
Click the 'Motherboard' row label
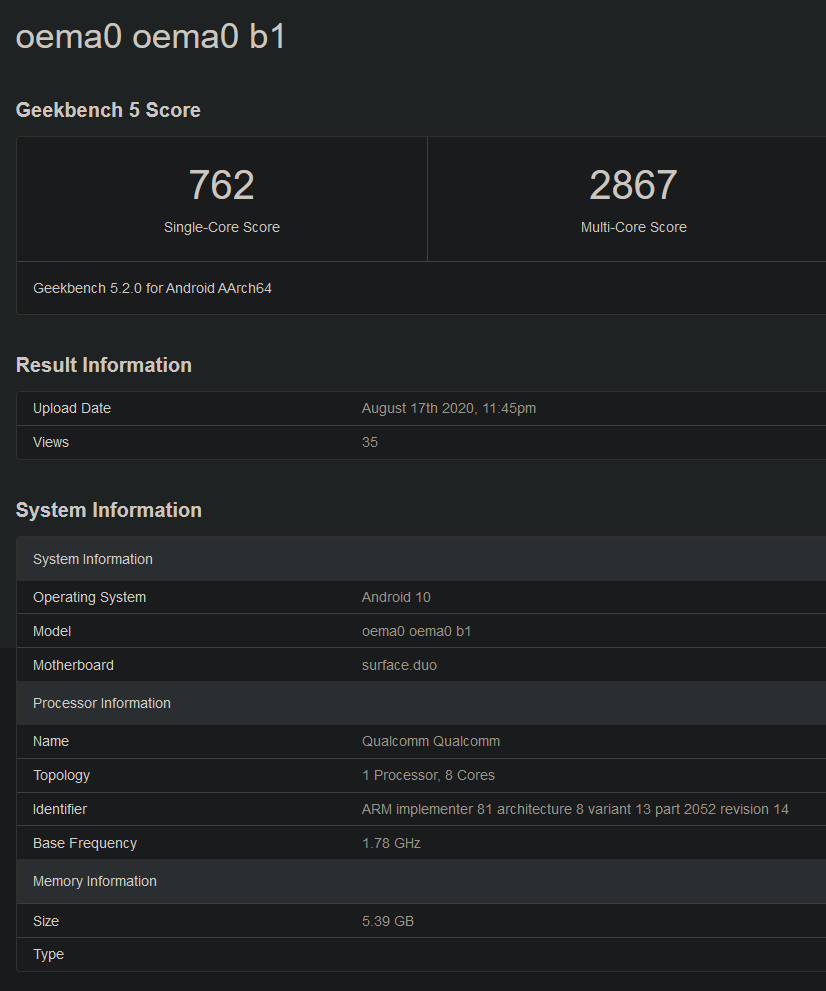[73, 666]
